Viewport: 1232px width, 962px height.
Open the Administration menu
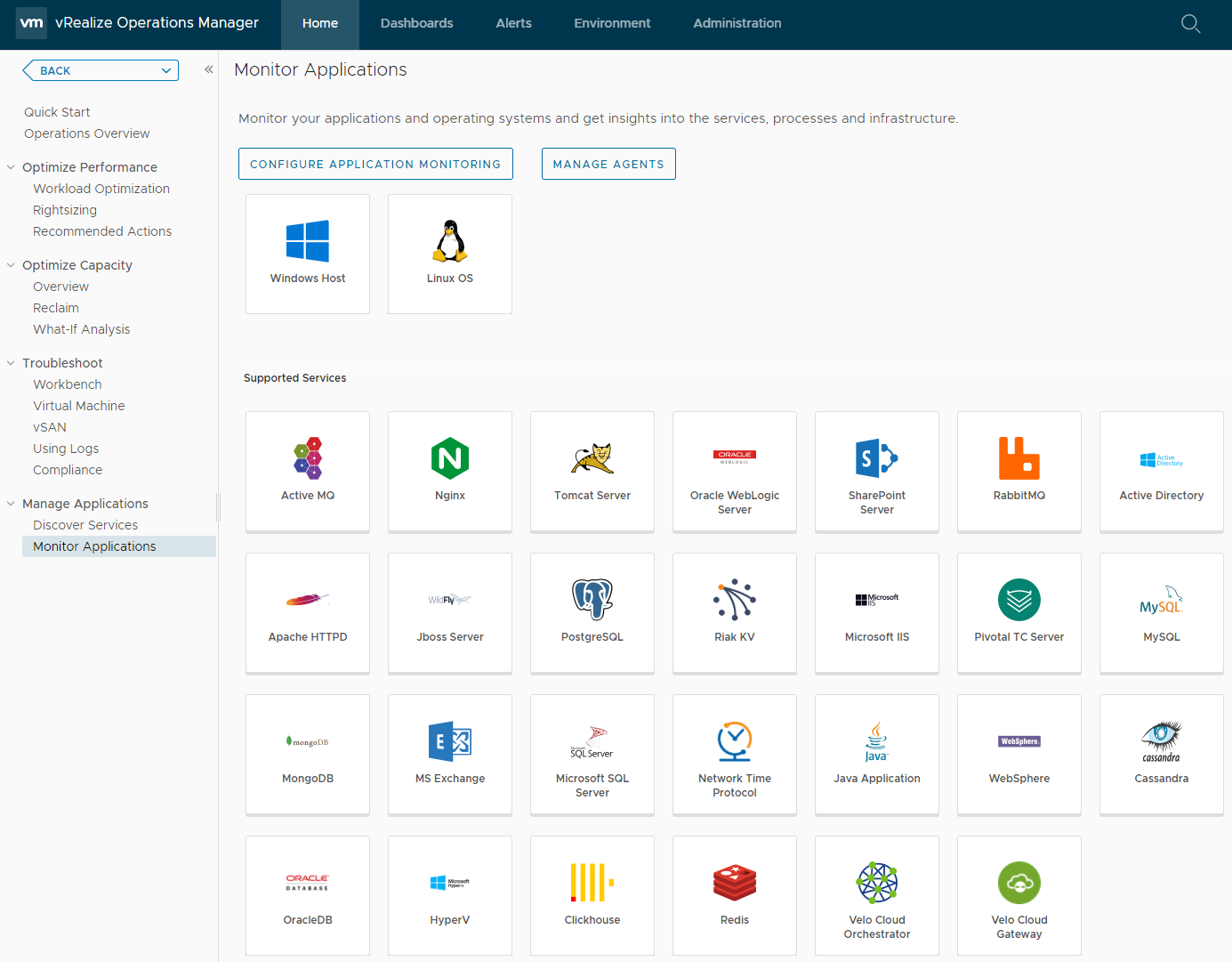coord(737,23)
